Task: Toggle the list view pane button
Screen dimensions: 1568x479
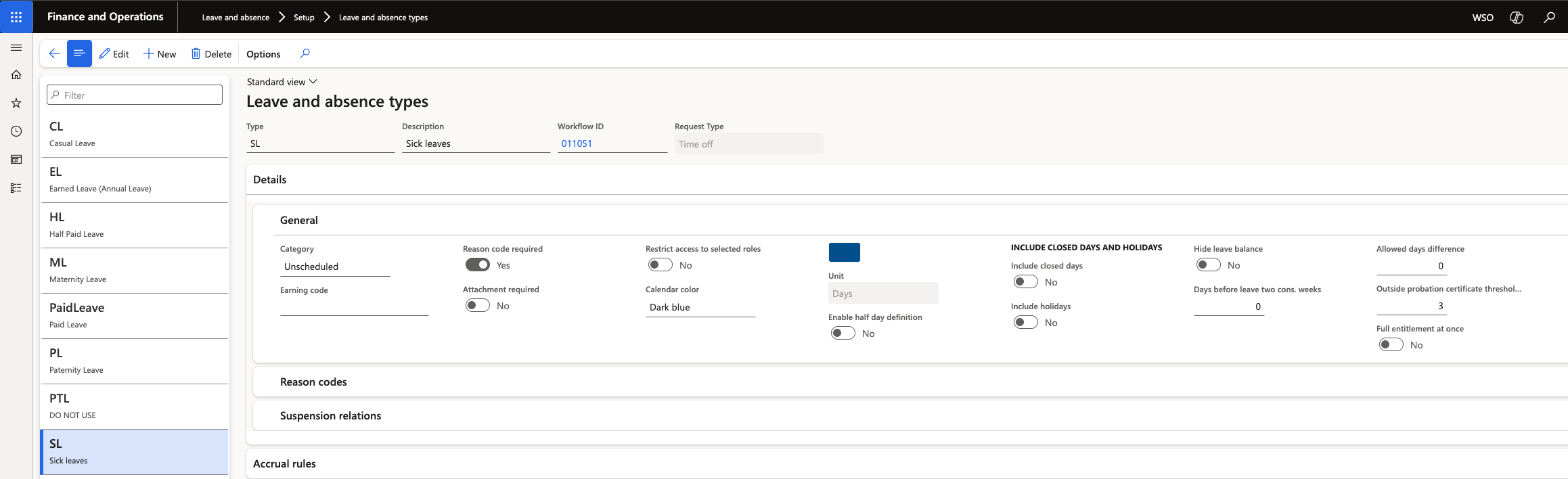Action: pos(79,53)
